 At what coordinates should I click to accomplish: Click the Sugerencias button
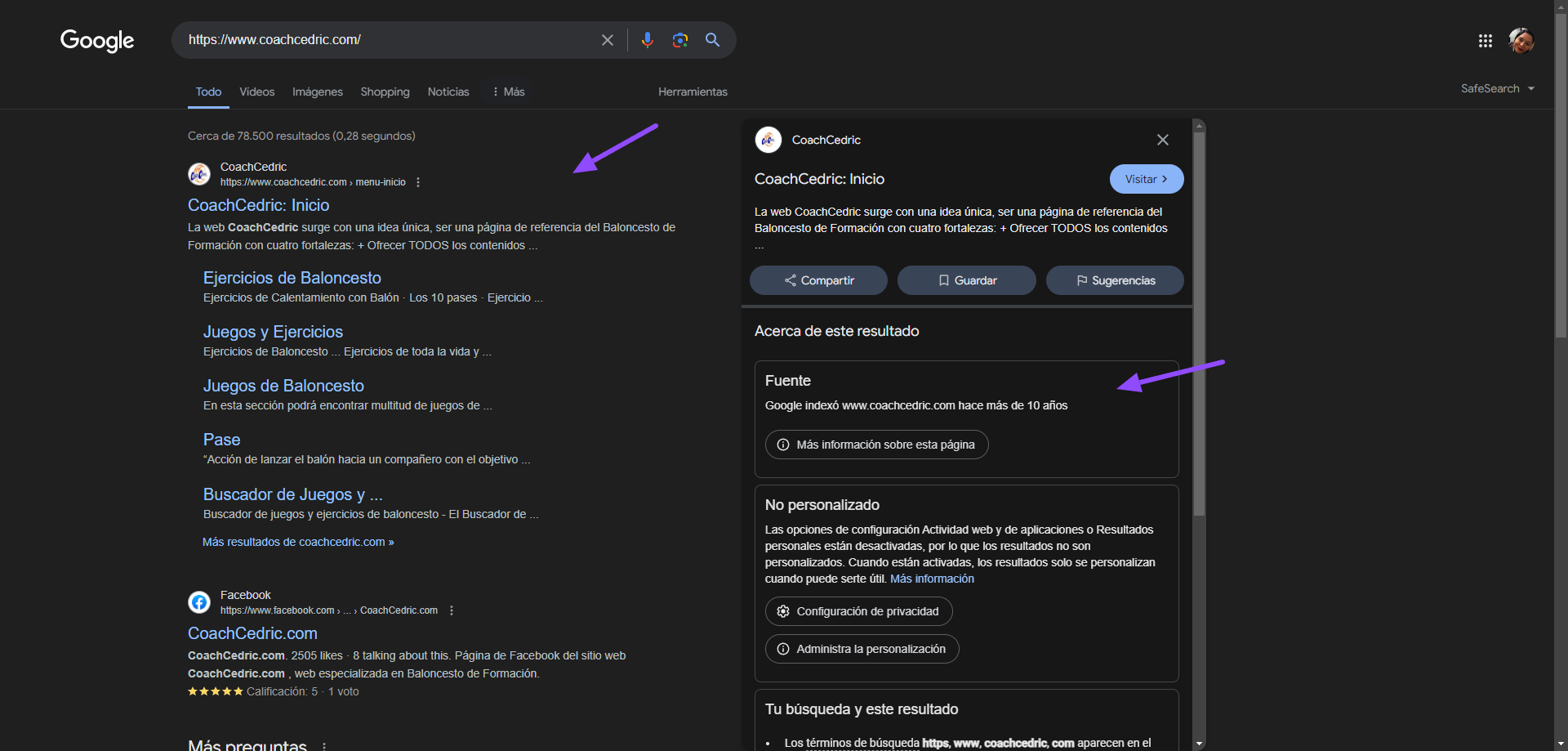pyautogui.click(x=1115, y=280)
